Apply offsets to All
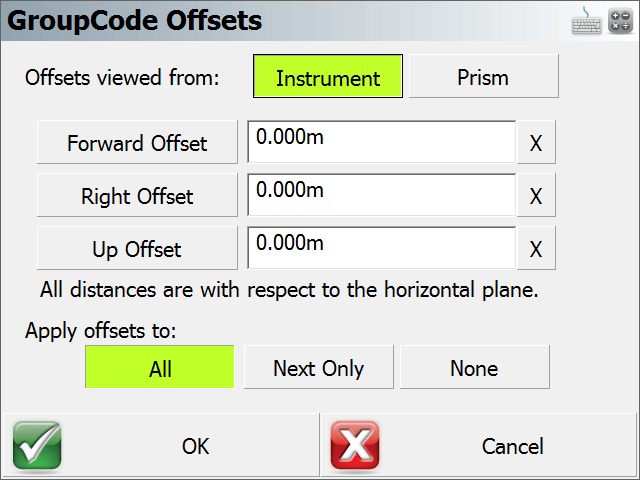640x480 pixels. point(160,367)
